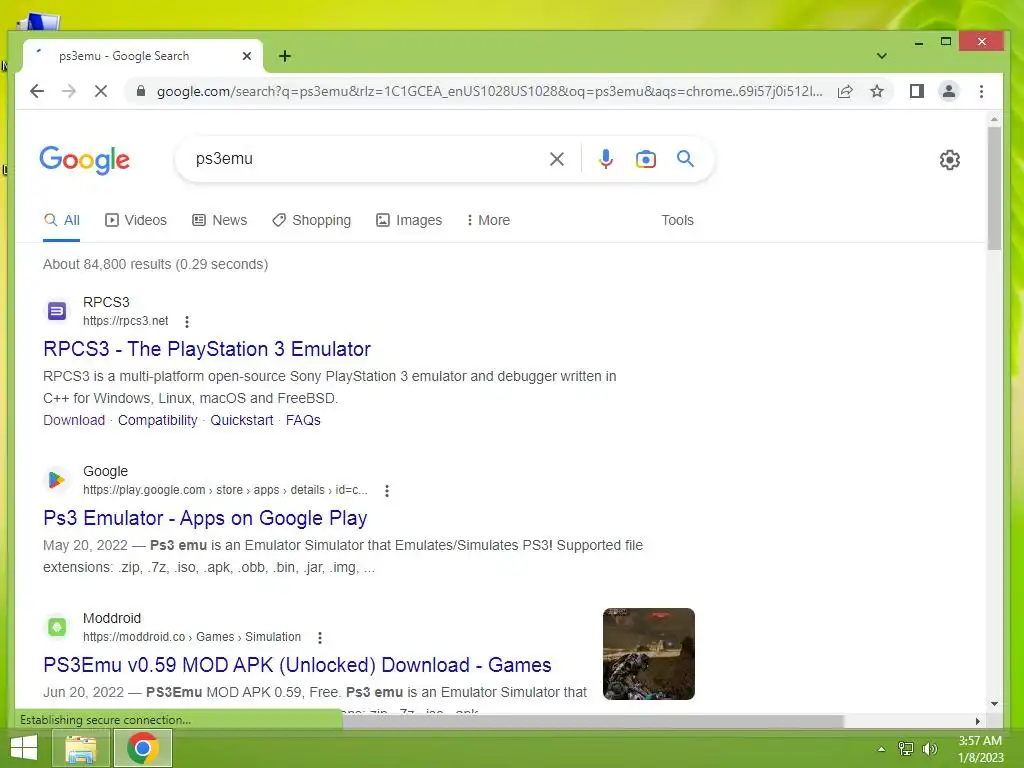Go back to the previous page
Viewport: 1024px width, 768px height.
[37, 91]
